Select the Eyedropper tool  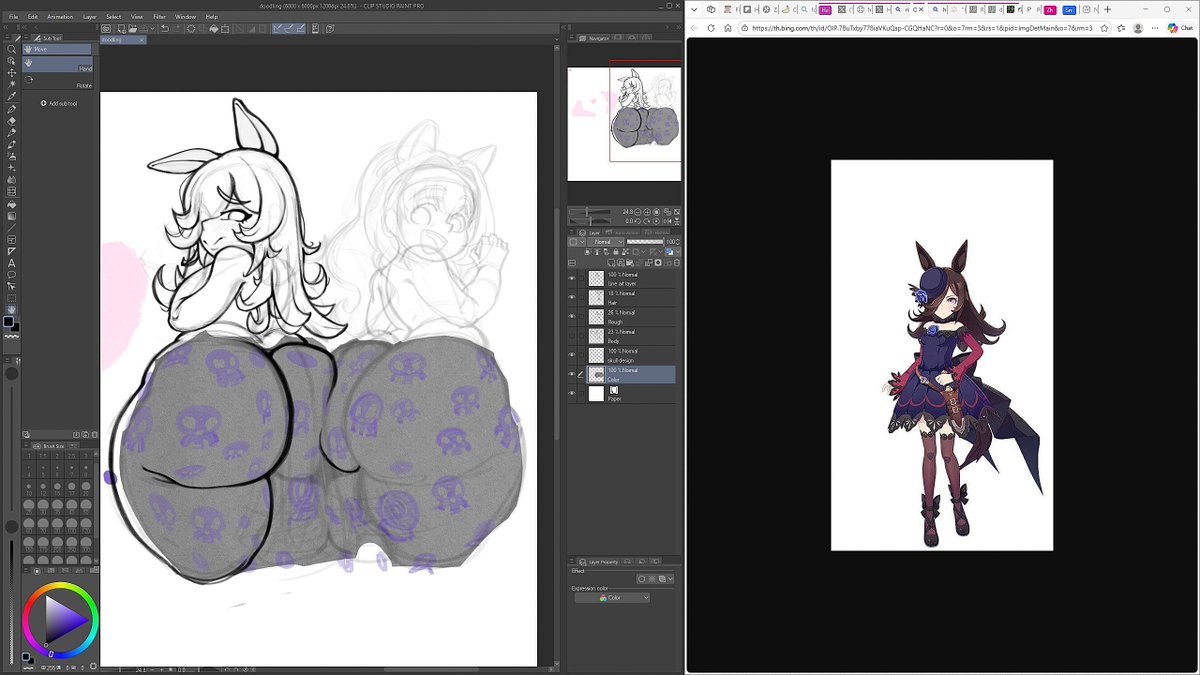(x=12, y=96)
